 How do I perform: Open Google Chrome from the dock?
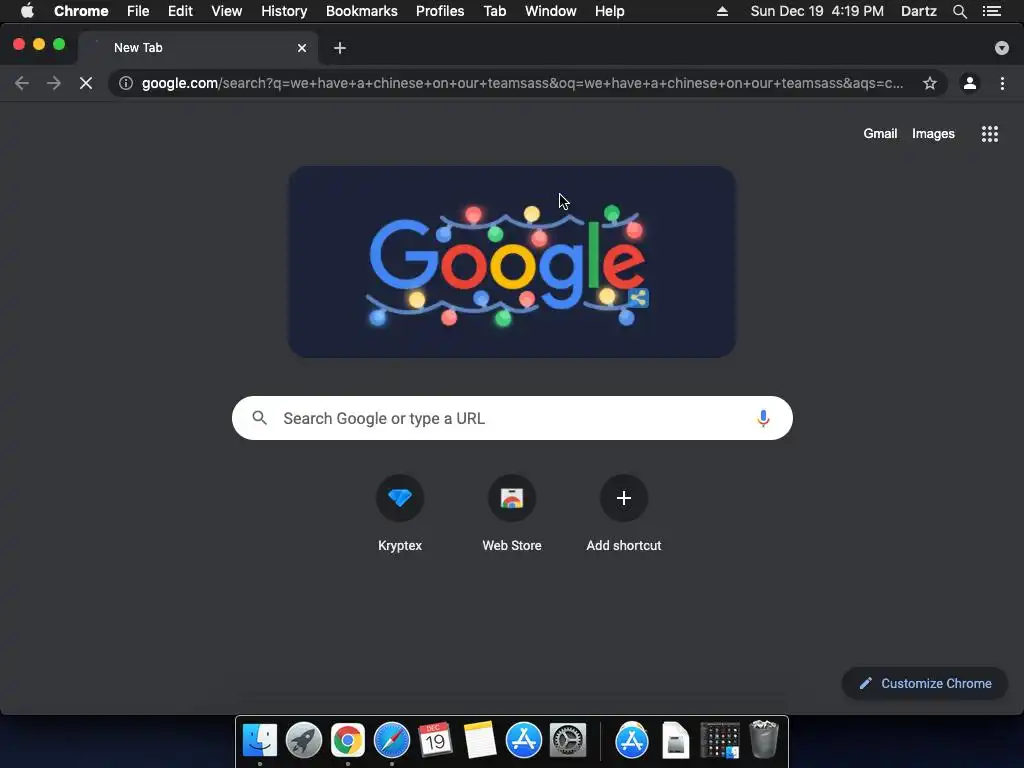coord(347,741)
